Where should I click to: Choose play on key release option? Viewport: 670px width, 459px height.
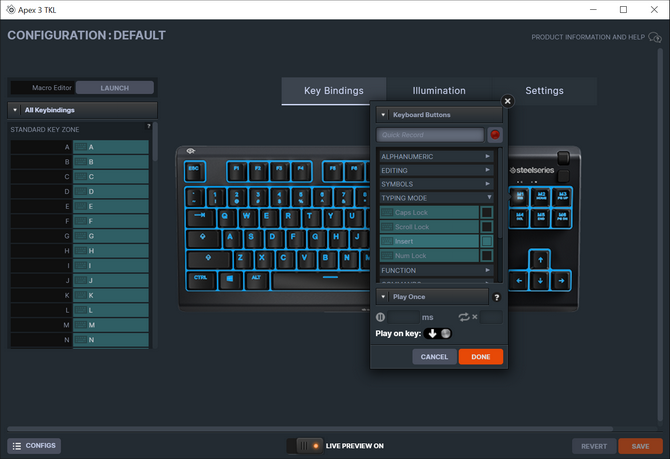pyautogui.click(x=445, y=333)
